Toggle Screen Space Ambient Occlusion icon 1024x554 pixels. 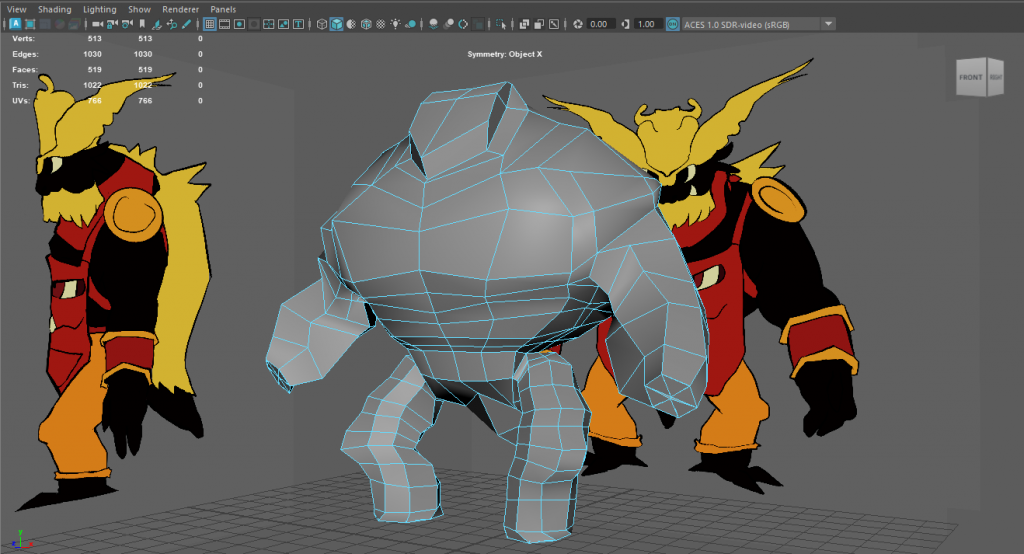click(433, 24)
